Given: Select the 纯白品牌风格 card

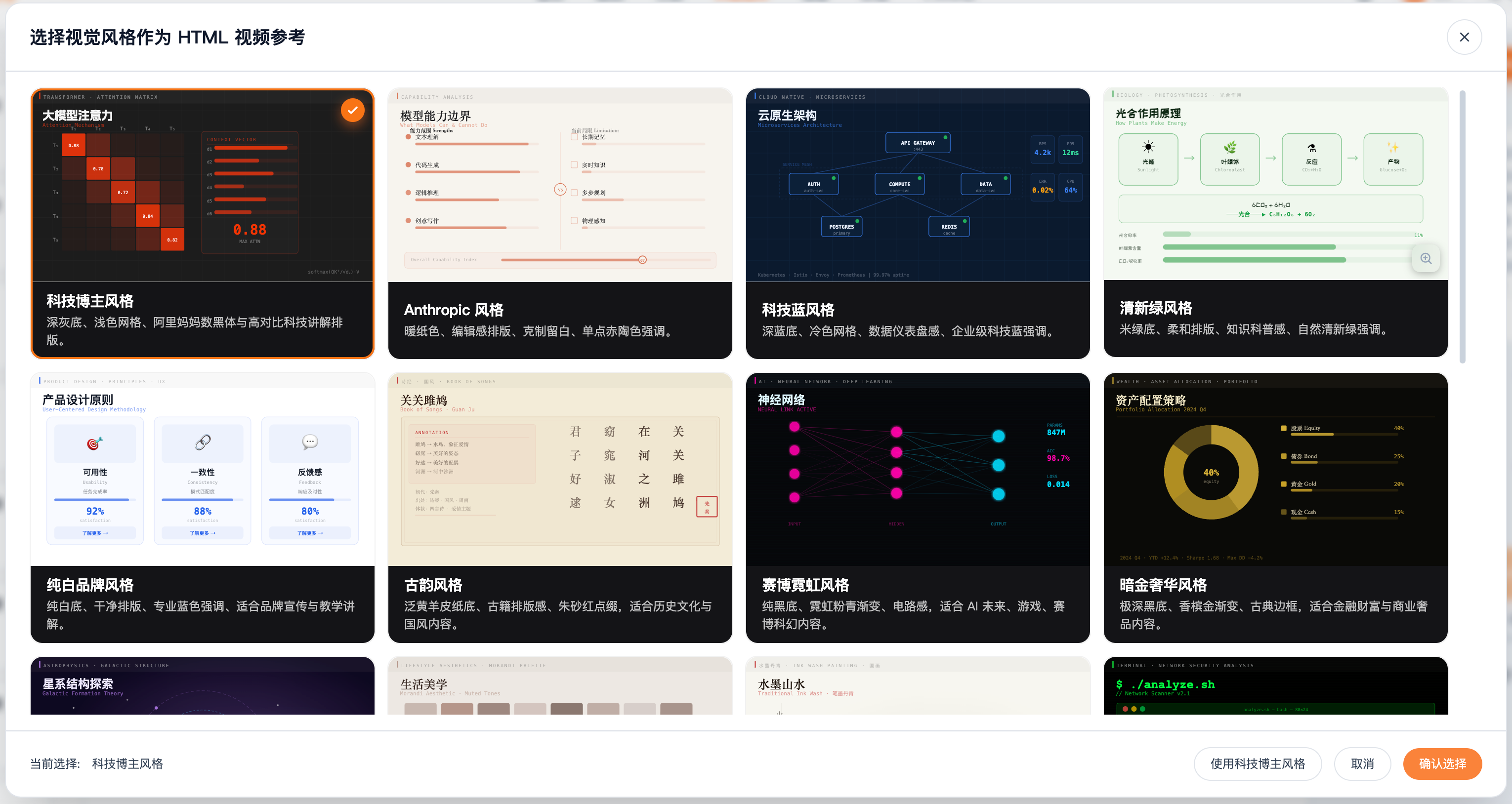Looking at the screenshot, I should click(203, 507).
